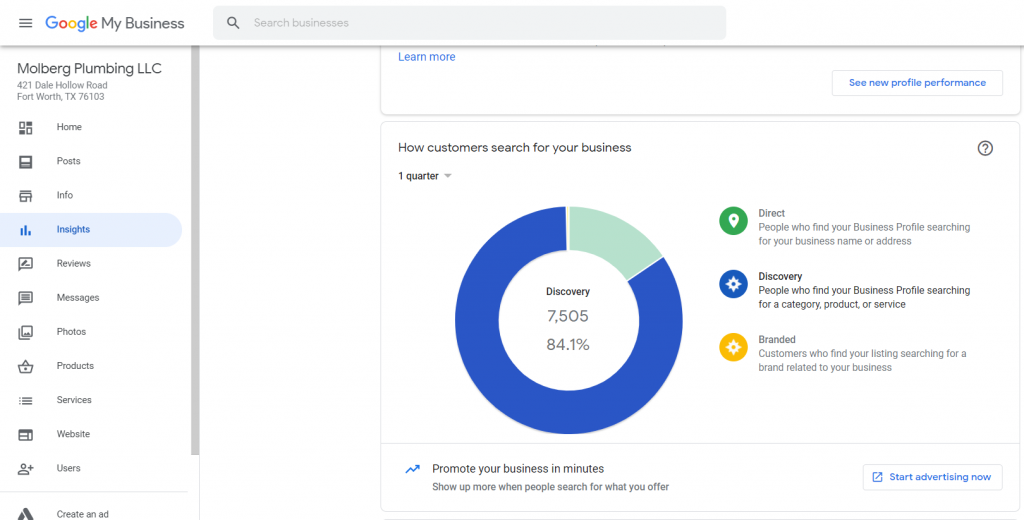Screen dimensions: 1024x520
Task: Click the Users add-person icon
Action: (25, 468)
